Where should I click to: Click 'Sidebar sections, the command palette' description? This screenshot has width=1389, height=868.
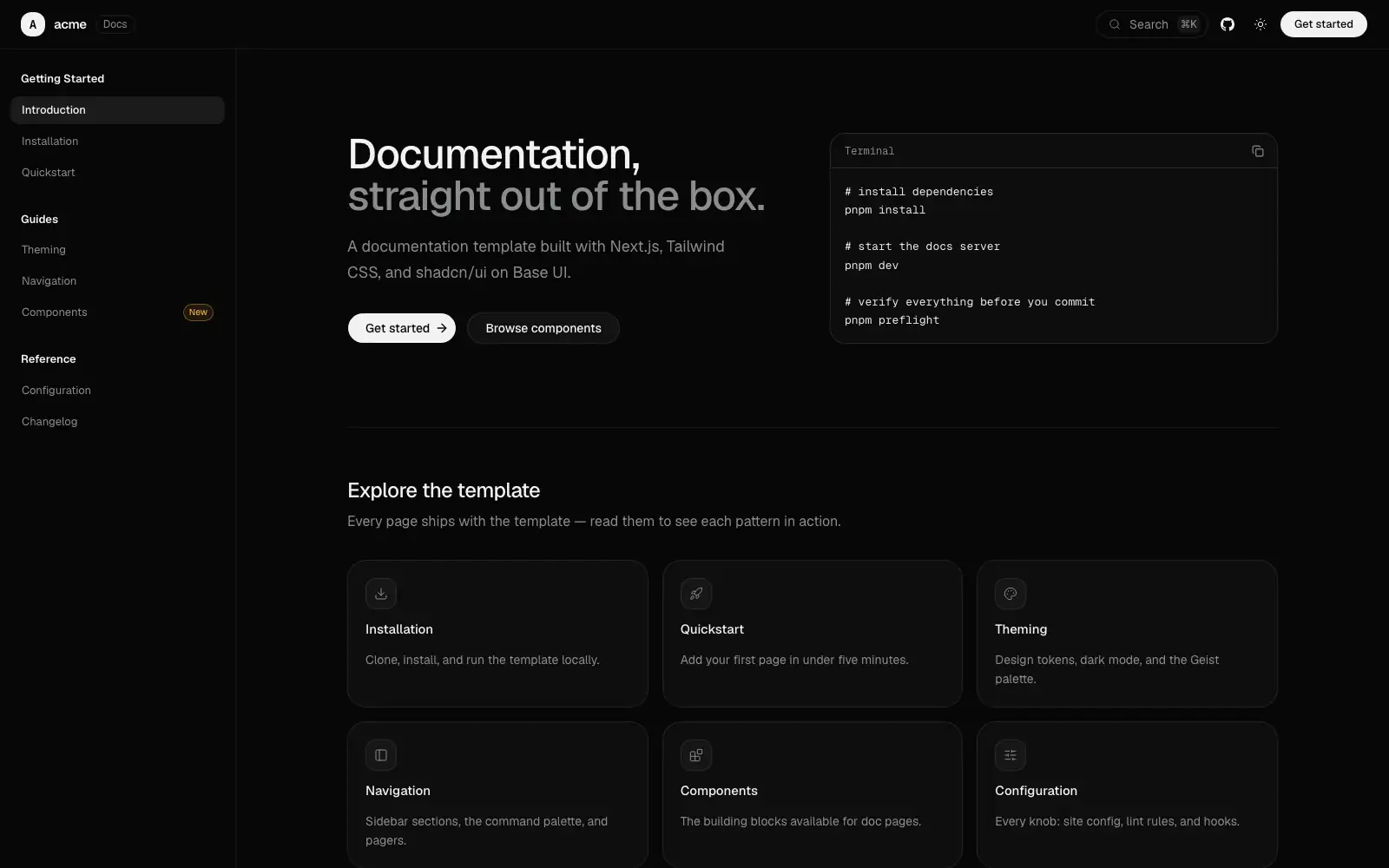coord(486,831)
